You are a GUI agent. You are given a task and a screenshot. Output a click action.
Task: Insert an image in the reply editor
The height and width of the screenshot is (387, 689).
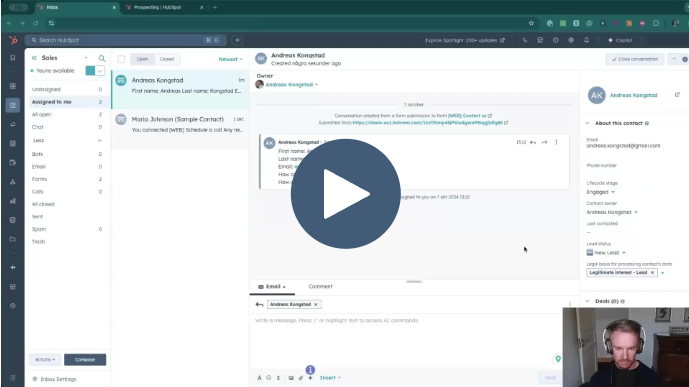291,378
